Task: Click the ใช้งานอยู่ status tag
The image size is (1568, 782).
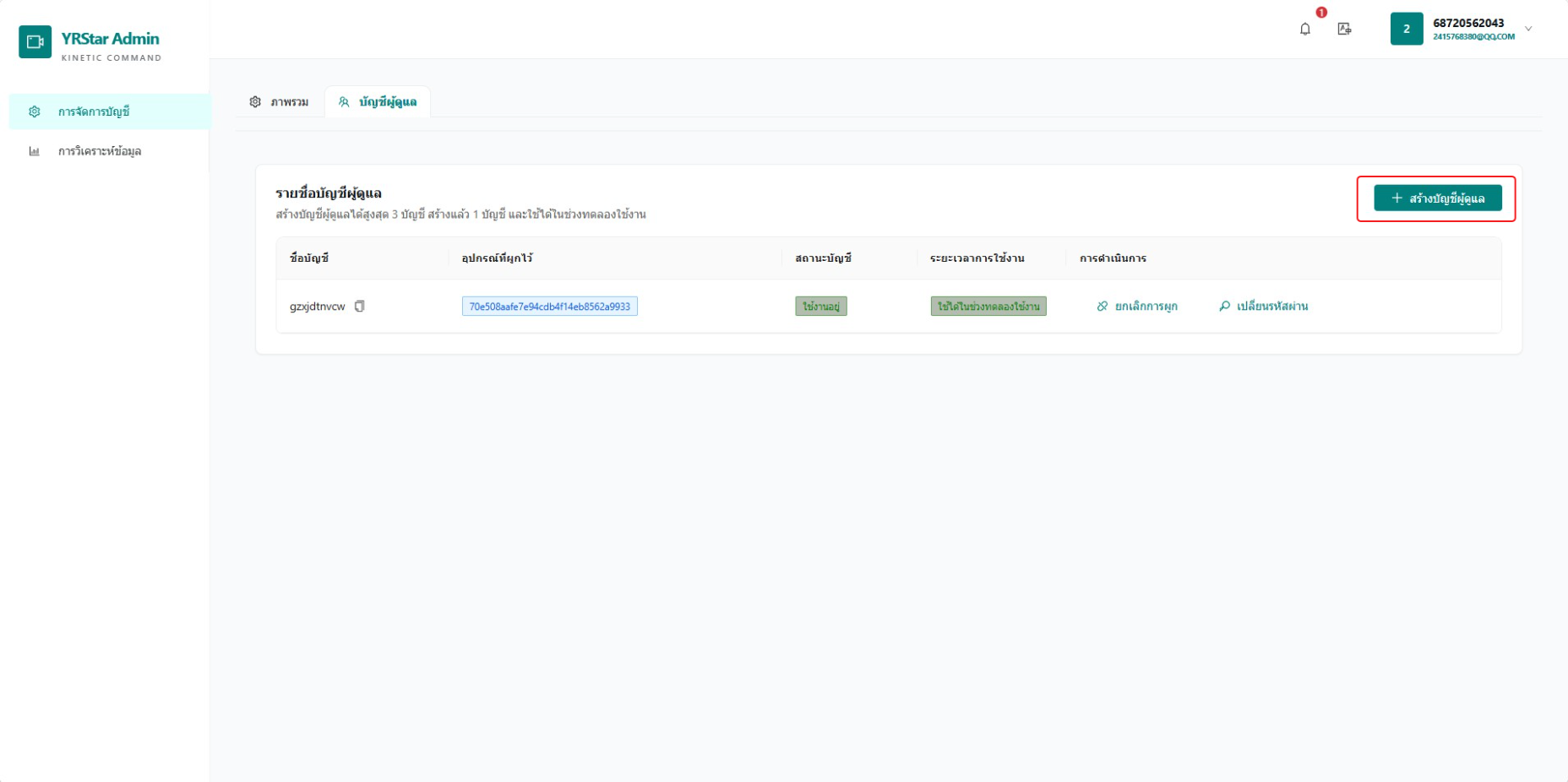Action: [x=821, y=307]
